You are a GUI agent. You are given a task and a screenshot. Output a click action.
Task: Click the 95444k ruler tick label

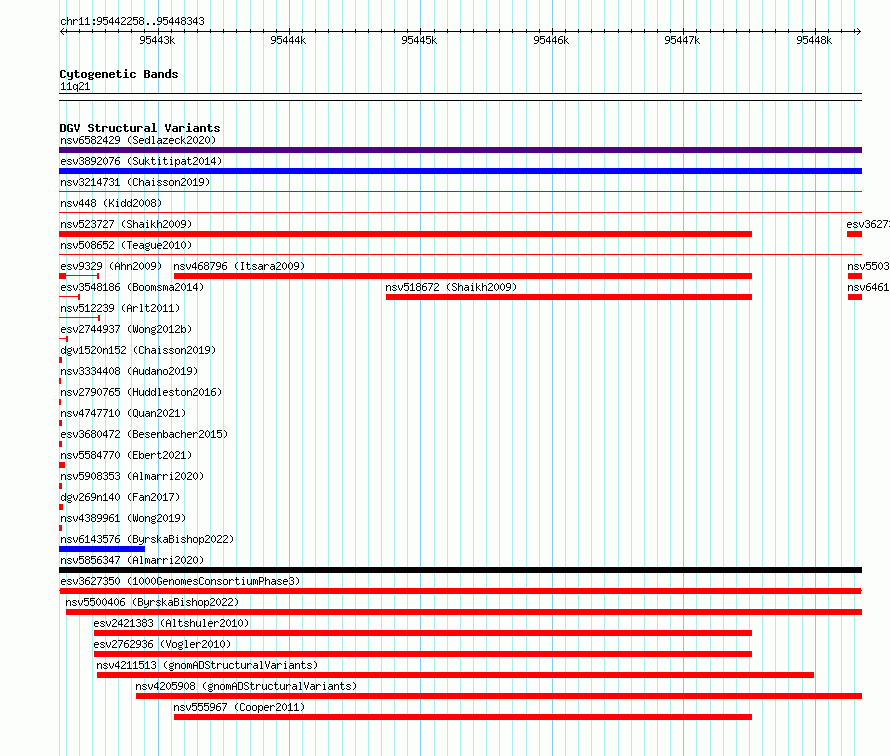[x=288, y=40]
